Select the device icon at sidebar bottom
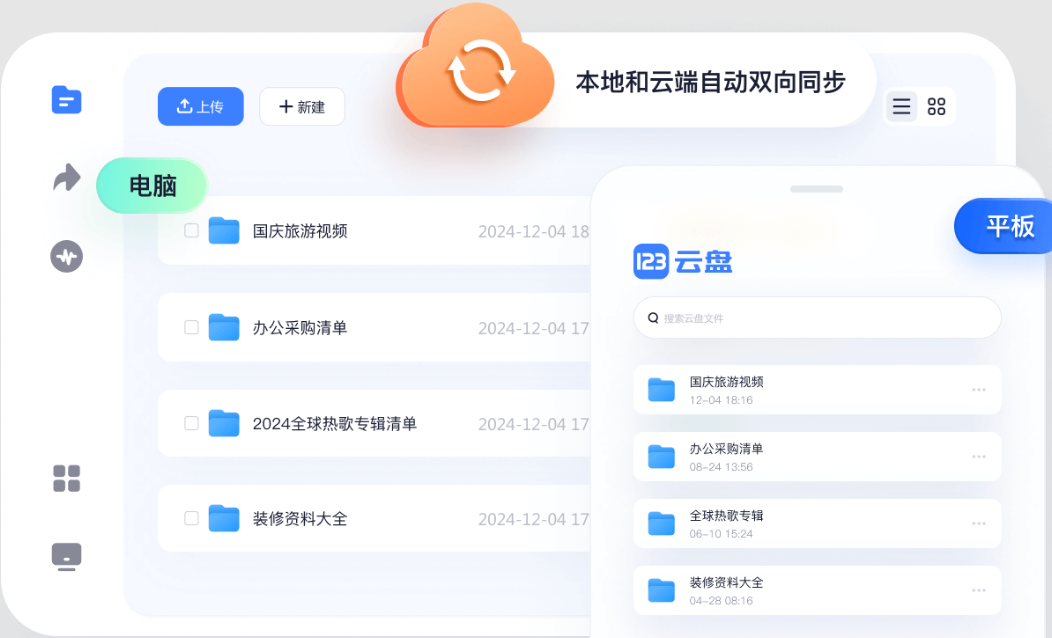This screenshot has width=1052, height=638. [x=66, y=556]
